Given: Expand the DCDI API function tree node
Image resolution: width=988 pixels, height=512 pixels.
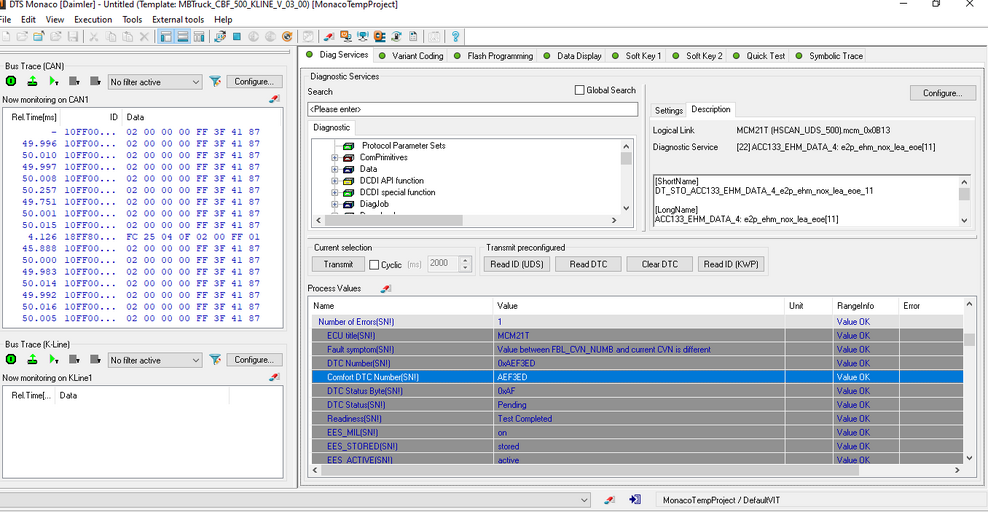Looking at the screenshot, I should pos(335,181).
